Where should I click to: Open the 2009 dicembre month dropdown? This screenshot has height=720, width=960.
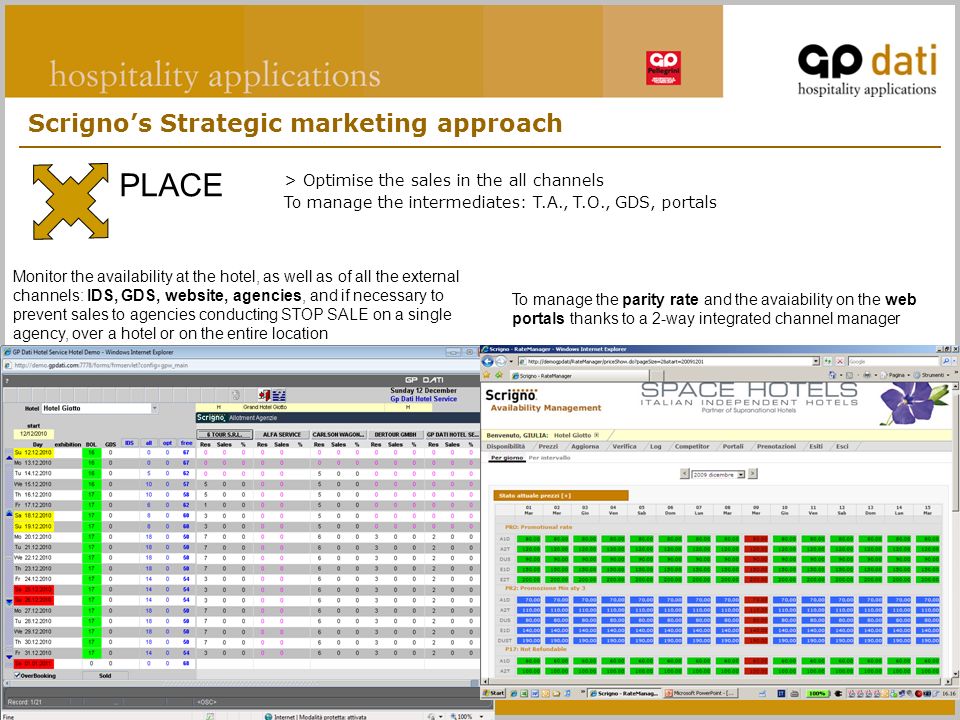pos(741,474)
